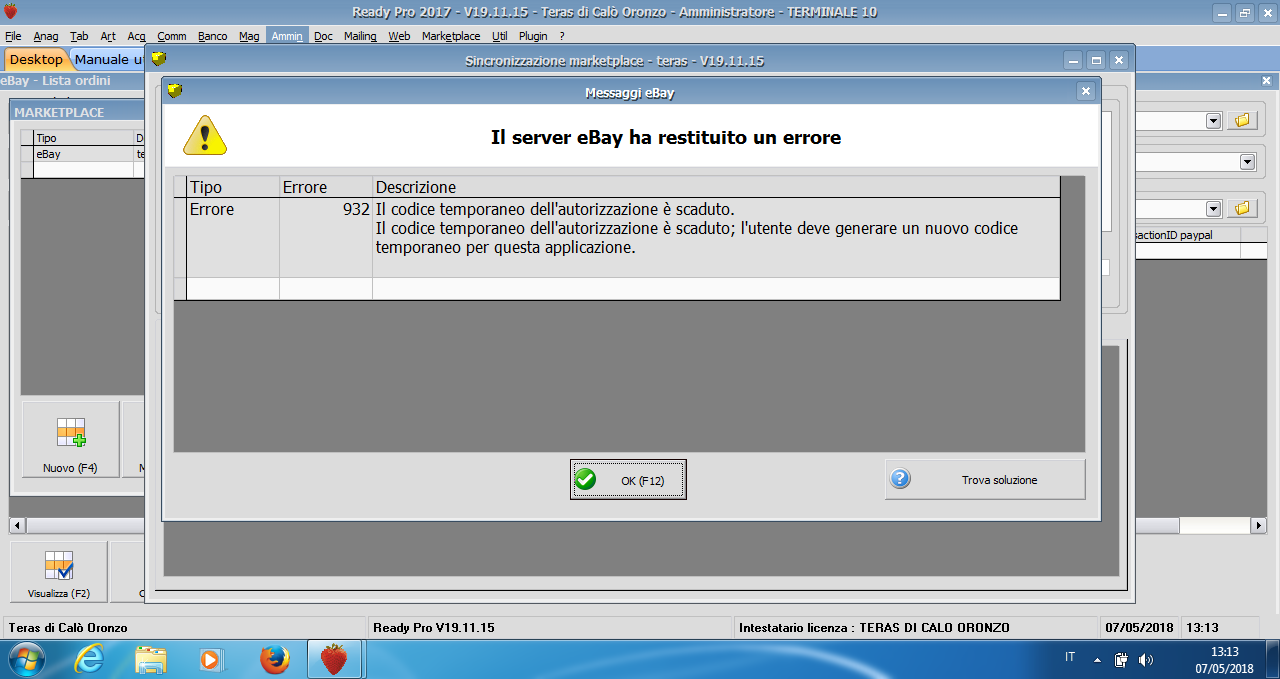Screen dimensions: 1280x679
Task: Show hidden tray icons arrow
Action: point(1097,660)
